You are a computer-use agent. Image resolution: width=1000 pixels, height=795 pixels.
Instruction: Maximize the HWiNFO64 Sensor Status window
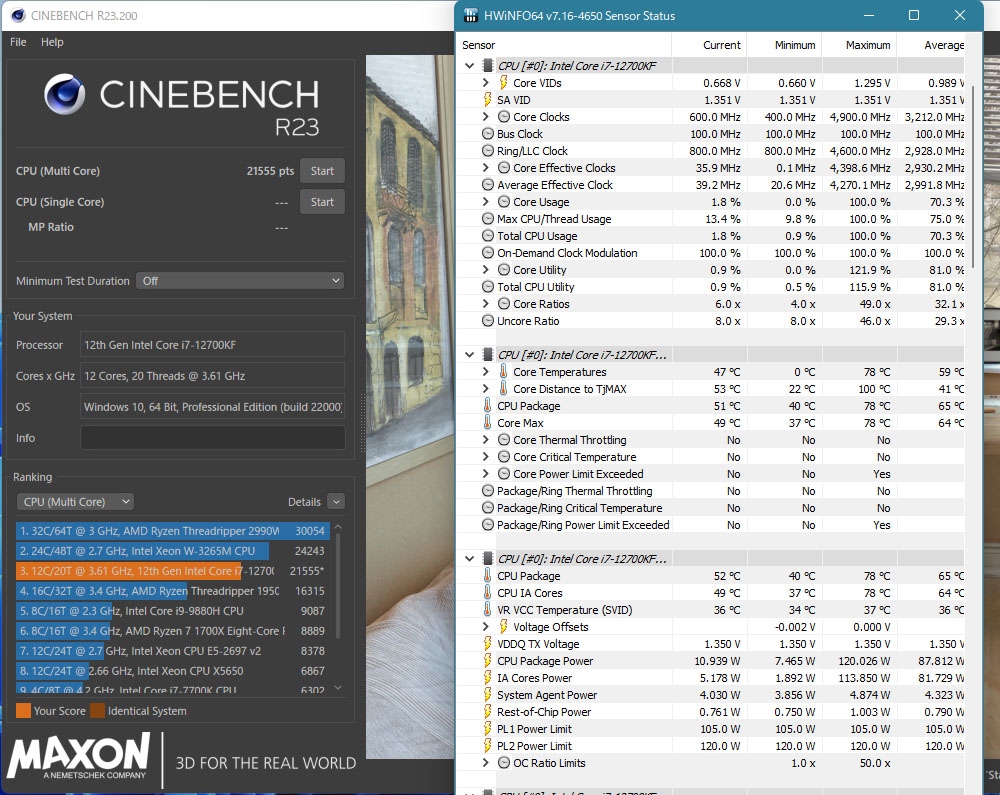click(914, 15)
